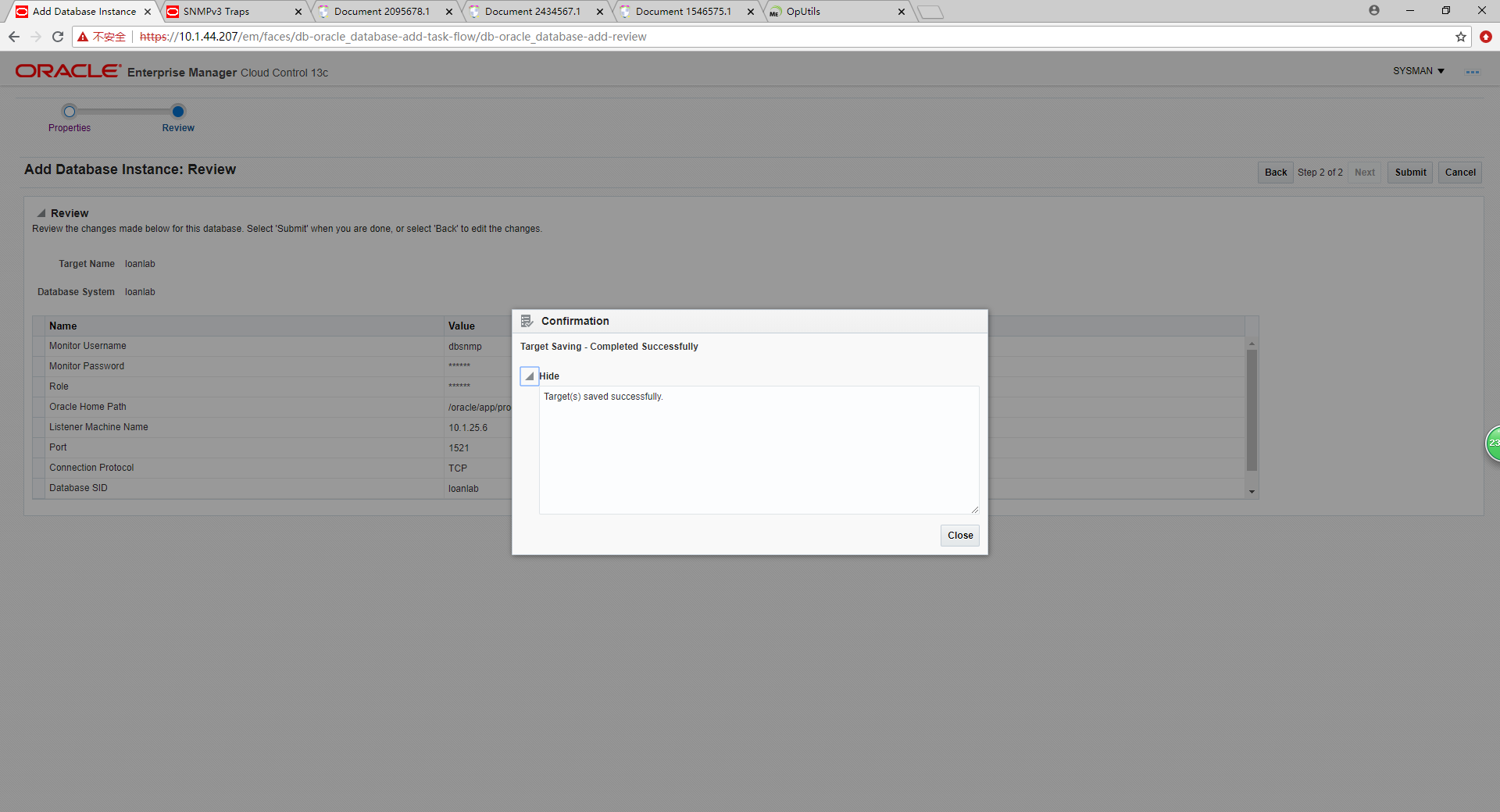Click the OpUtils tab favicon

774,12
